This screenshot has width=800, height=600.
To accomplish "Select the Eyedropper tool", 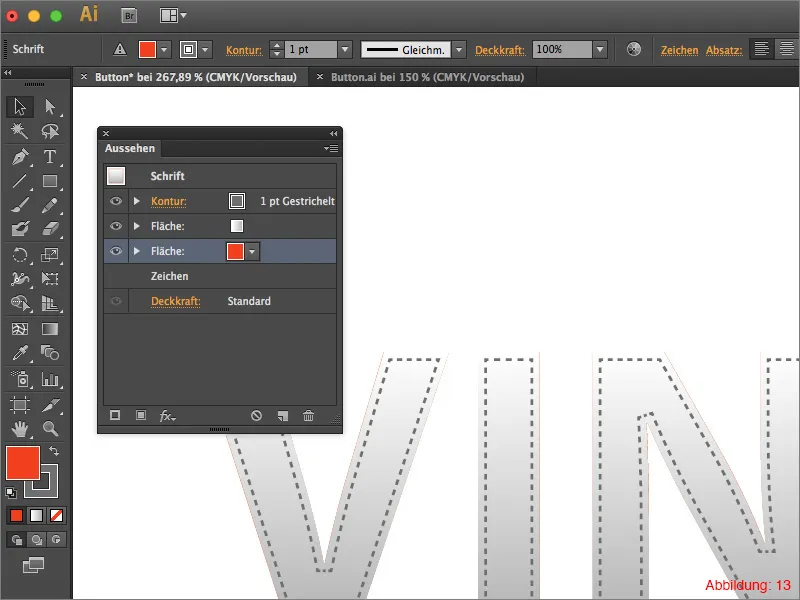I will tap(20, 353).
